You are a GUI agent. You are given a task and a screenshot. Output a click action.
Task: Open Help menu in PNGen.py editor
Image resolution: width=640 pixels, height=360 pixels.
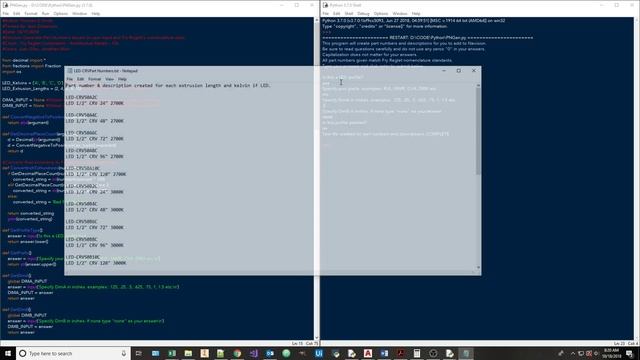(96, 13)
